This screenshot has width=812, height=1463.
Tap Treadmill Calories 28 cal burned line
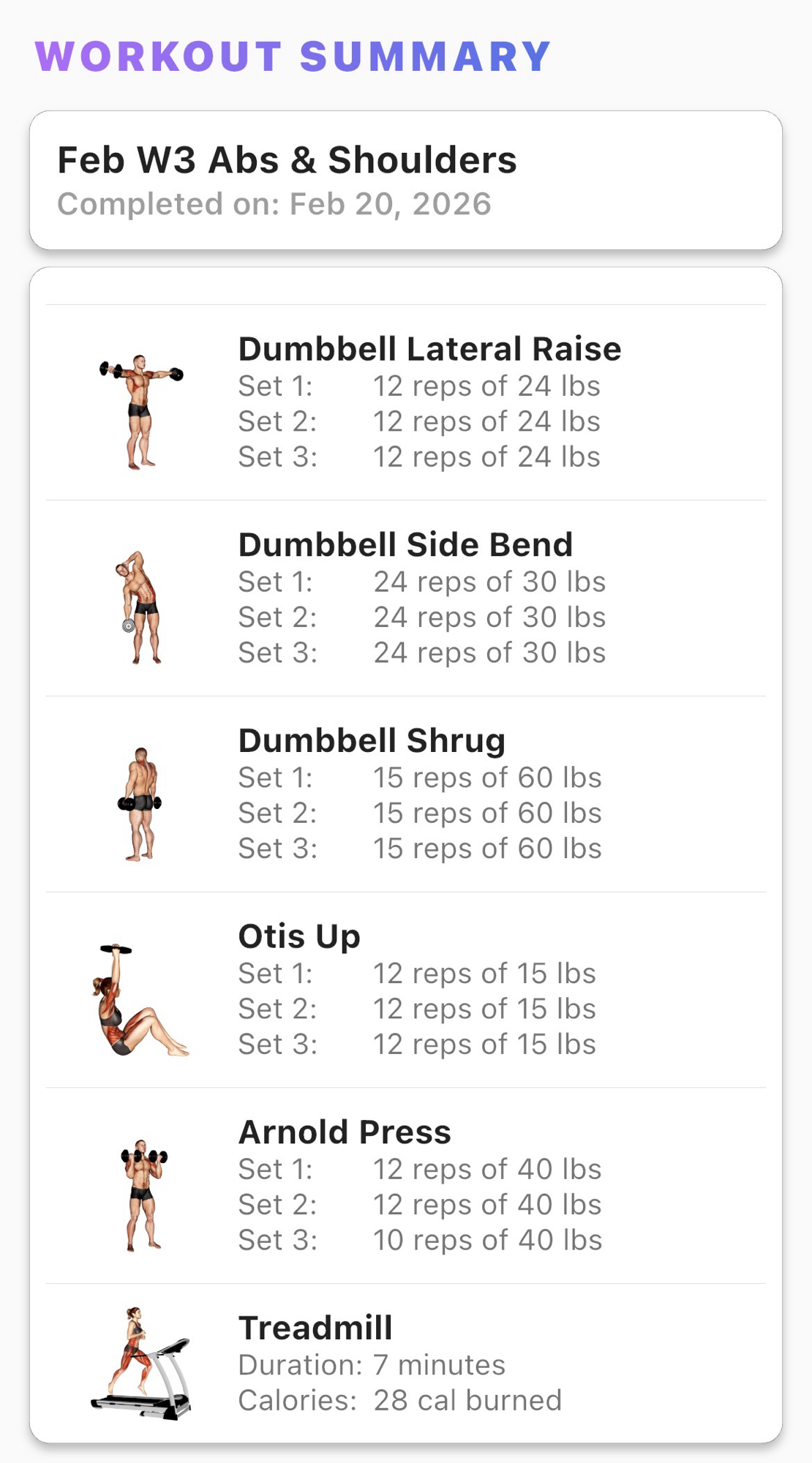pyautogui.click(x=399, y=1401)
